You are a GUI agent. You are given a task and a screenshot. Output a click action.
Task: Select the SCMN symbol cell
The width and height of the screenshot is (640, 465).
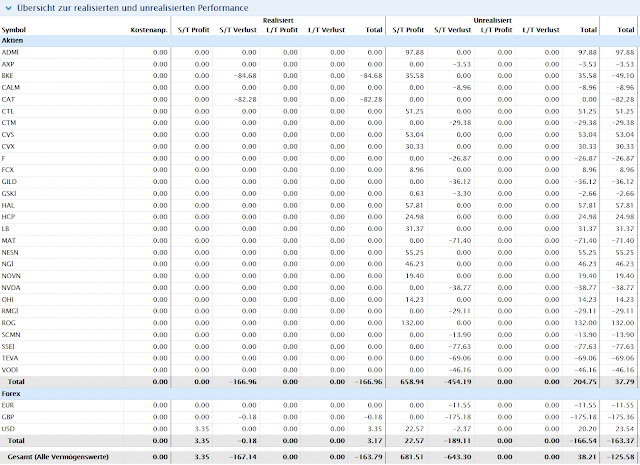(11, 334)
